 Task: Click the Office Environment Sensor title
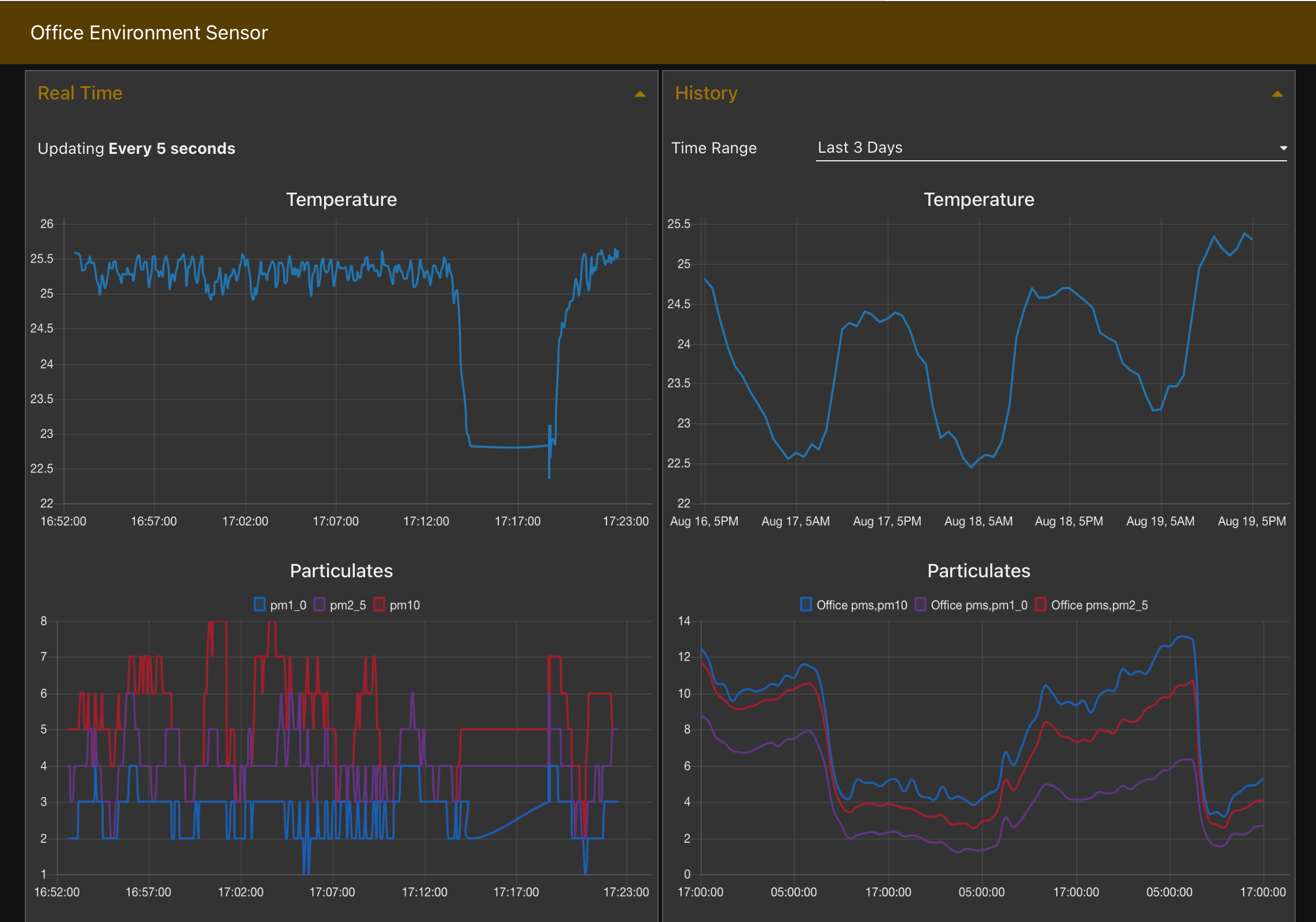click(x=149, y=33)
